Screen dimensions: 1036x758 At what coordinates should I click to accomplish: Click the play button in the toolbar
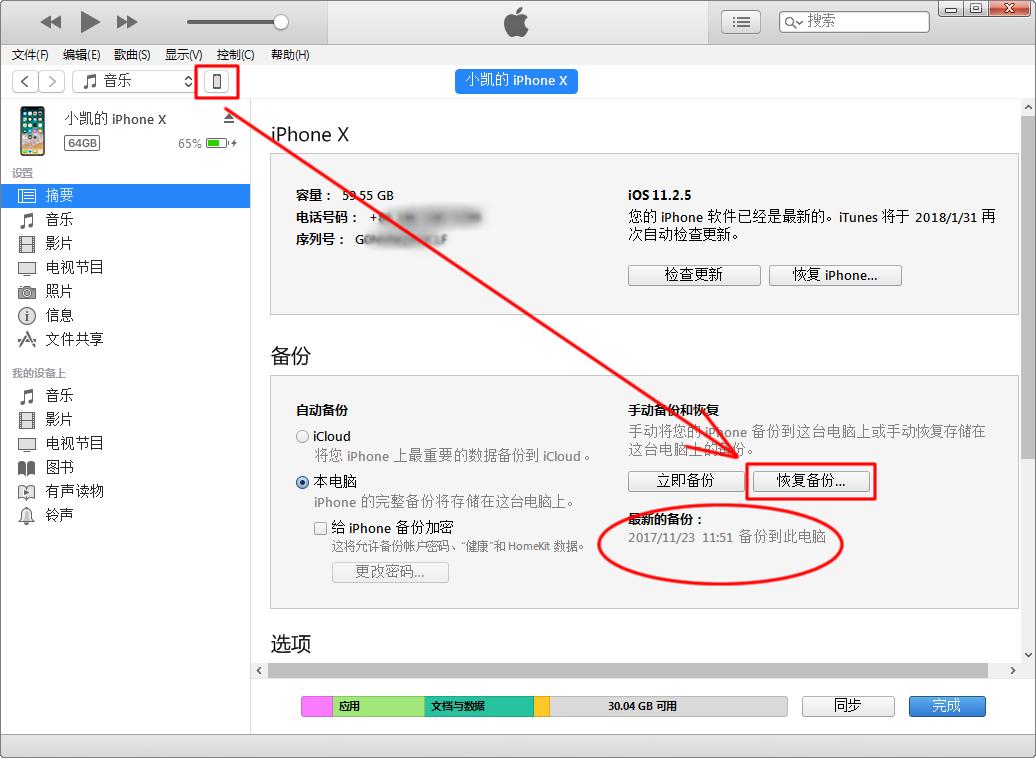click(88, 21)
